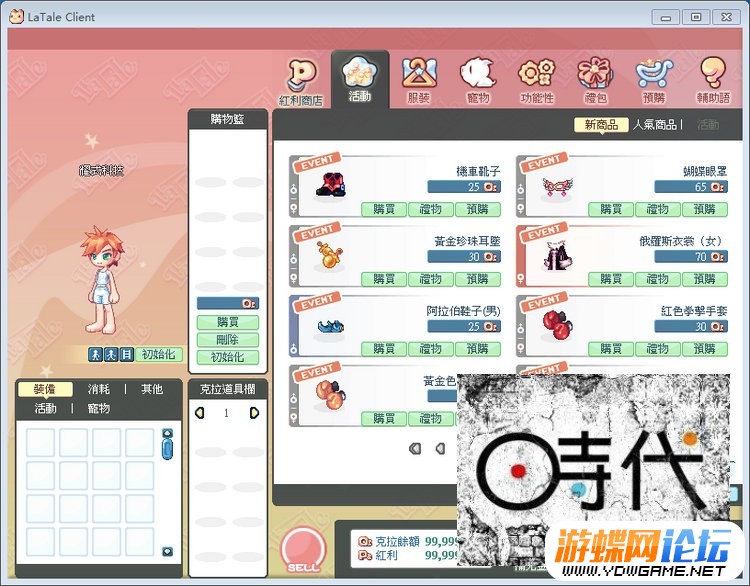Buy the 紅色拳擊手套 with 購買
Viewport: 750px width, 586px height.
tap(611, 349)
